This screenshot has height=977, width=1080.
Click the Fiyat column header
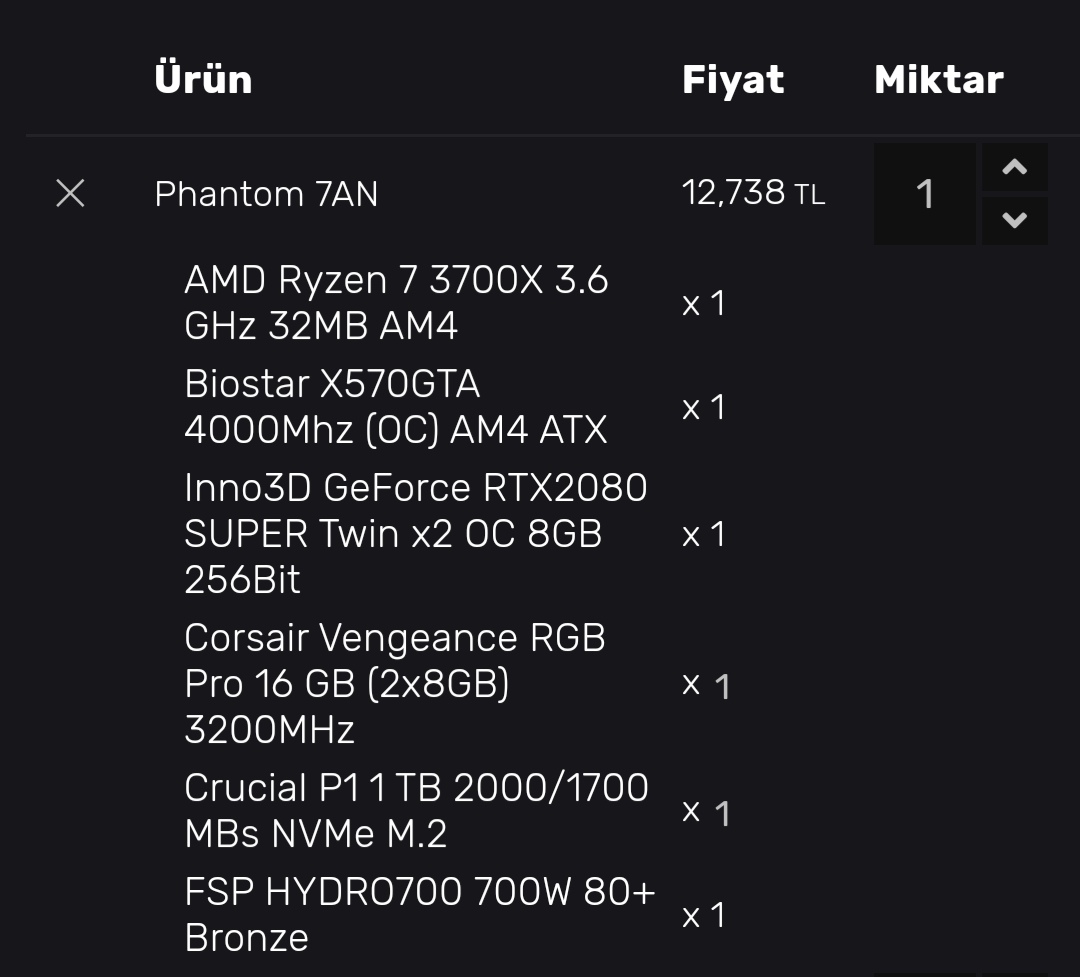click(x=733, y=80)
